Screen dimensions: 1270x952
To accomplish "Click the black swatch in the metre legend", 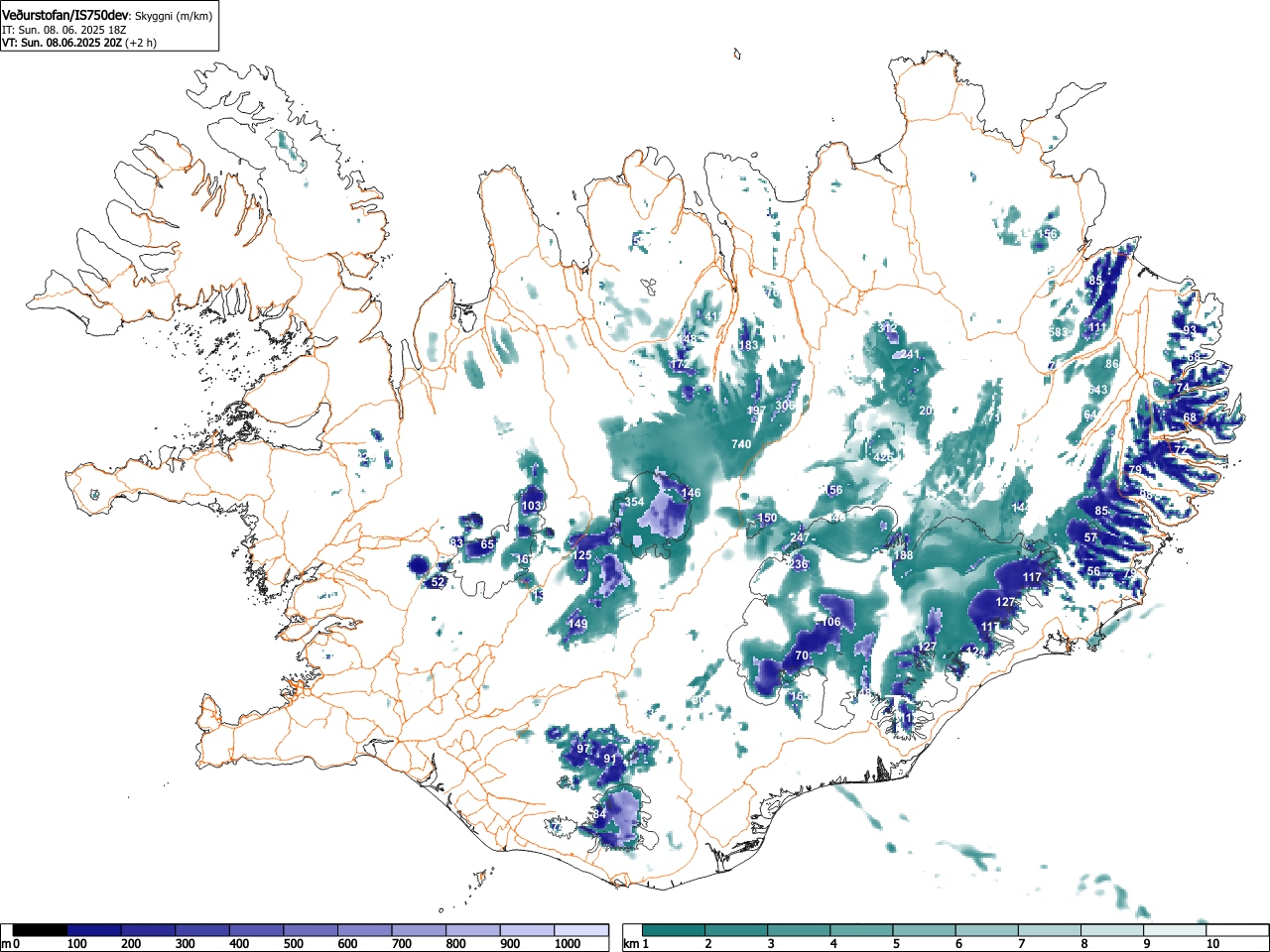I will click(x=40, y=930).
